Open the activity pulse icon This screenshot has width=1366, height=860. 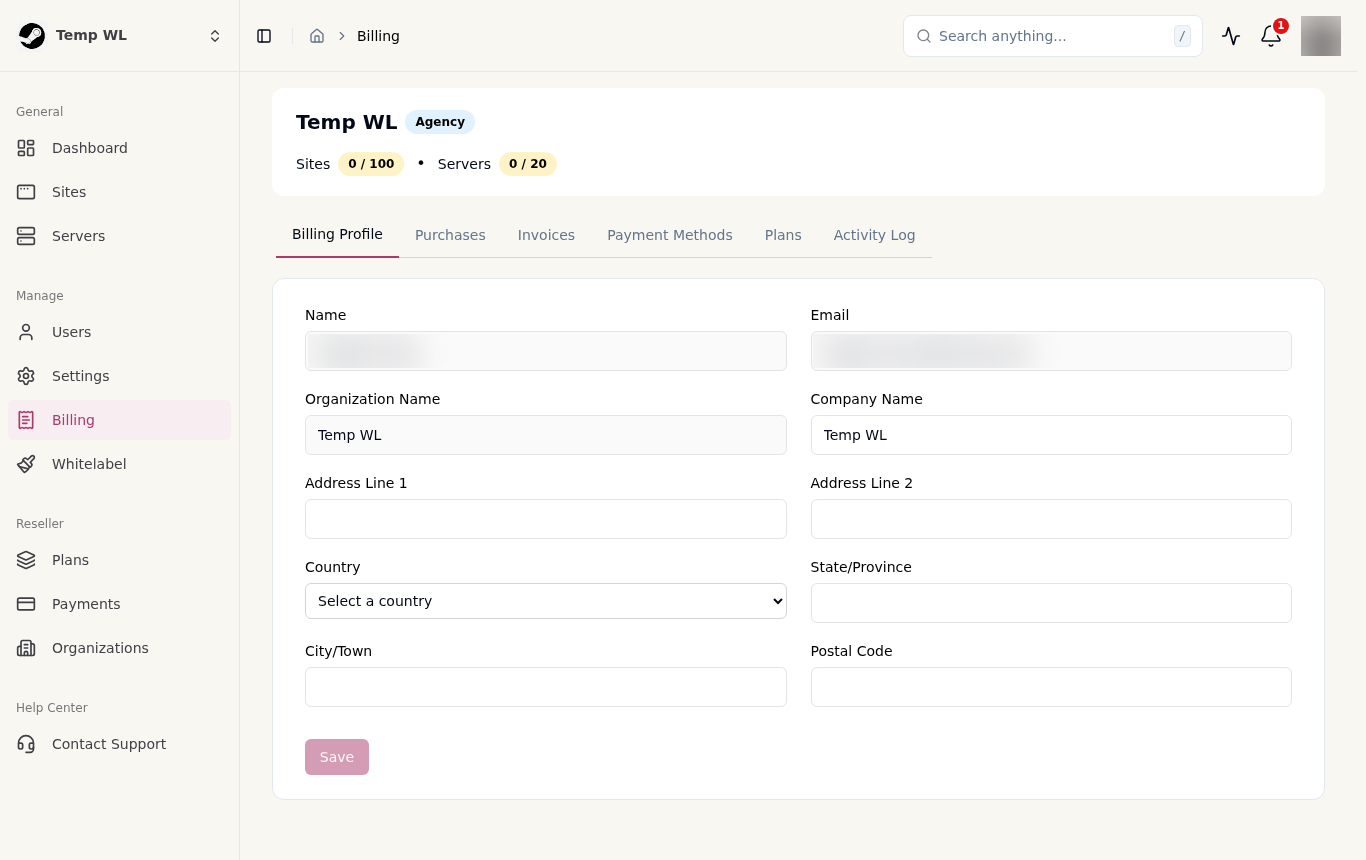[1231, 36]
